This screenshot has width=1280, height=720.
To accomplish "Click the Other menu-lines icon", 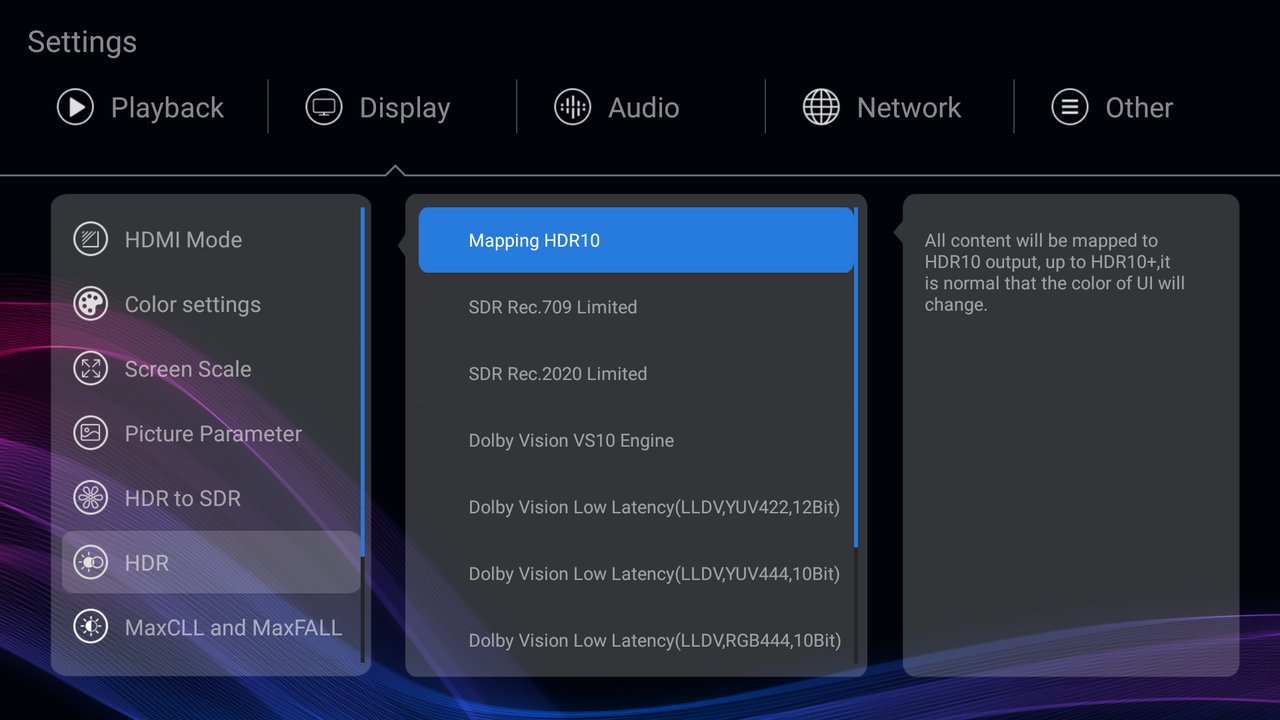I will 1070,107.
